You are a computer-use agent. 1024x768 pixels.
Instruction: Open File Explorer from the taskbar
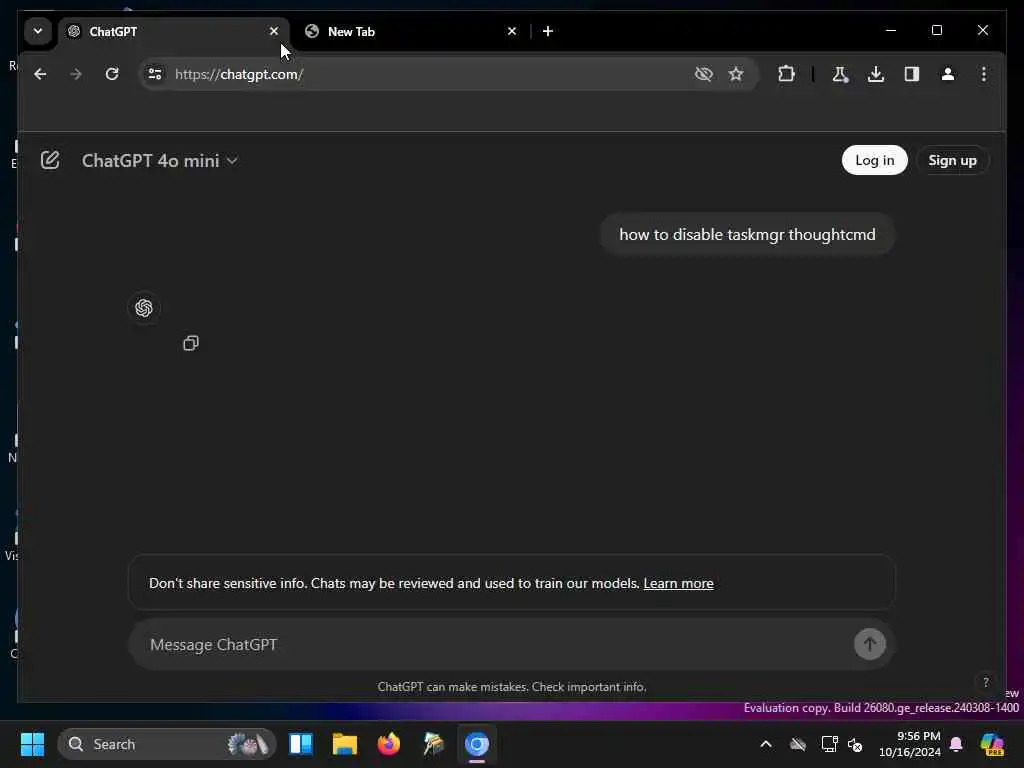(x=345, y=744)
